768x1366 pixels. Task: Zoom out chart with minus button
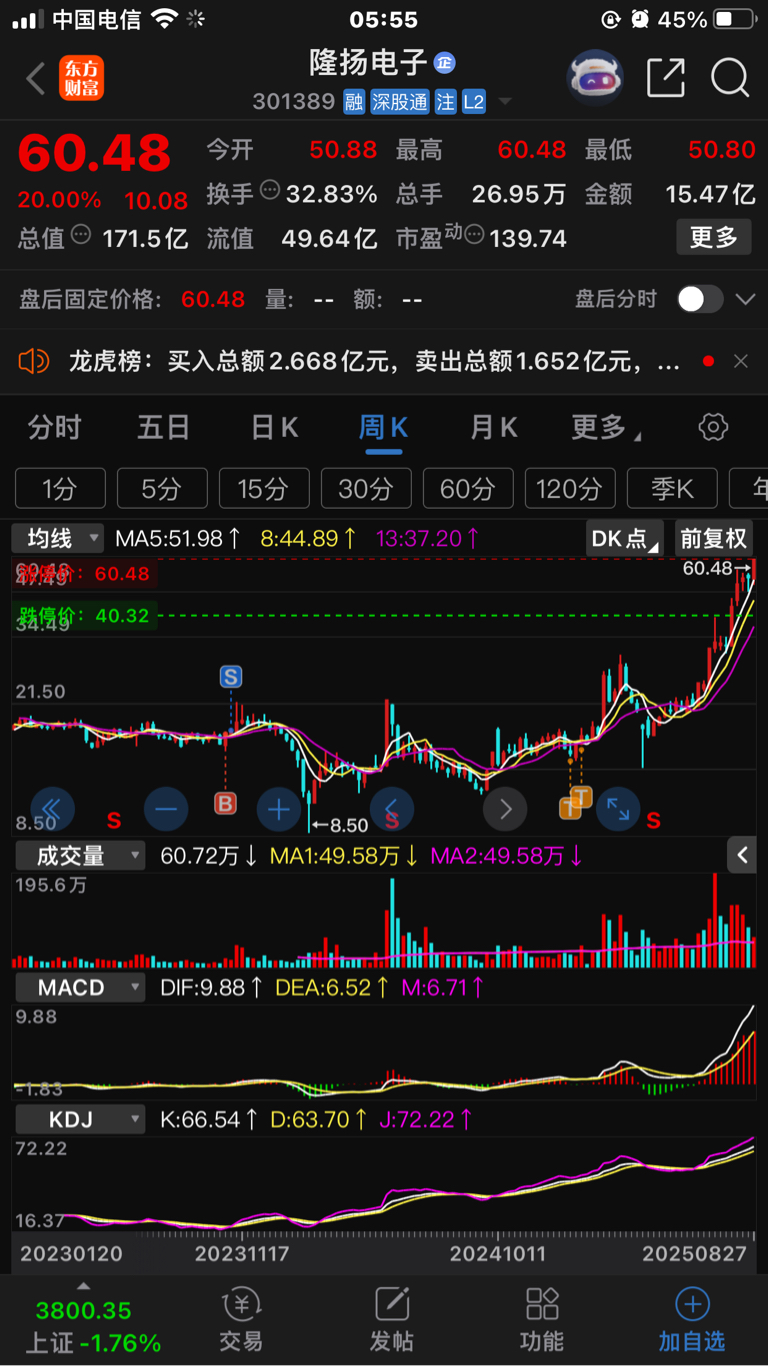(x=166, y=809)
